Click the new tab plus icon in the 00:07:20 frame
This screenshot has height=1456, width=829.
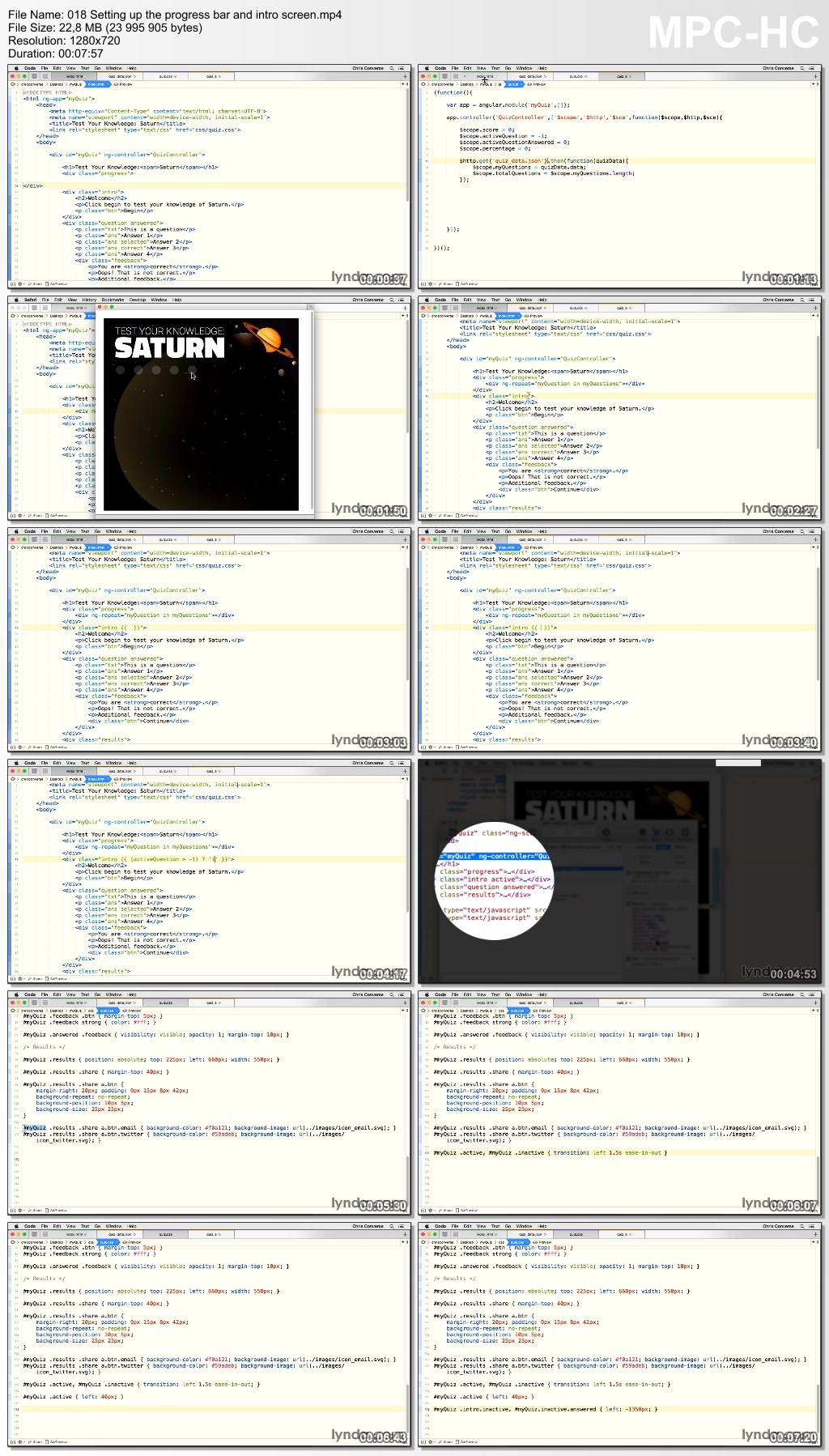(815, 1234)
